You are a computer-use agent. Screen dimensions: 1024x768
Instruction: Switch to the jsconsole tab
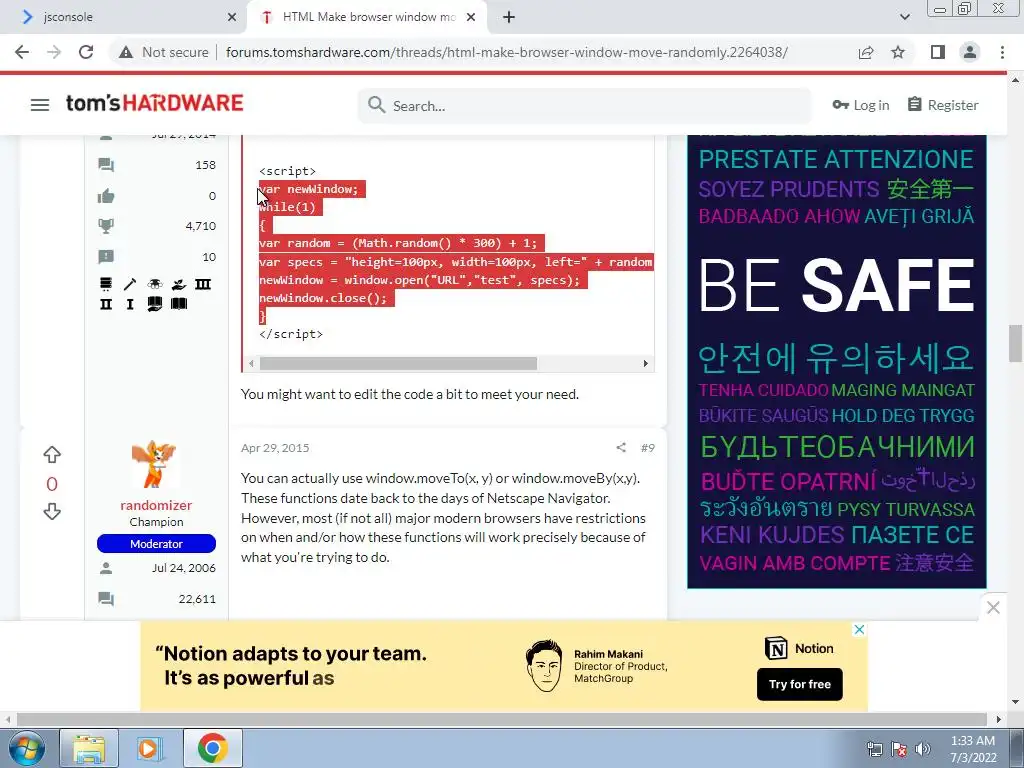(123, 17)
